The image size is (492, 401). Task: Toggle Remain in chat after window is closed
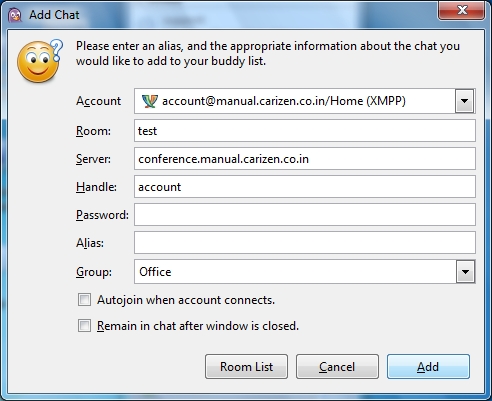pyautogui.click(x=84, y=325)
